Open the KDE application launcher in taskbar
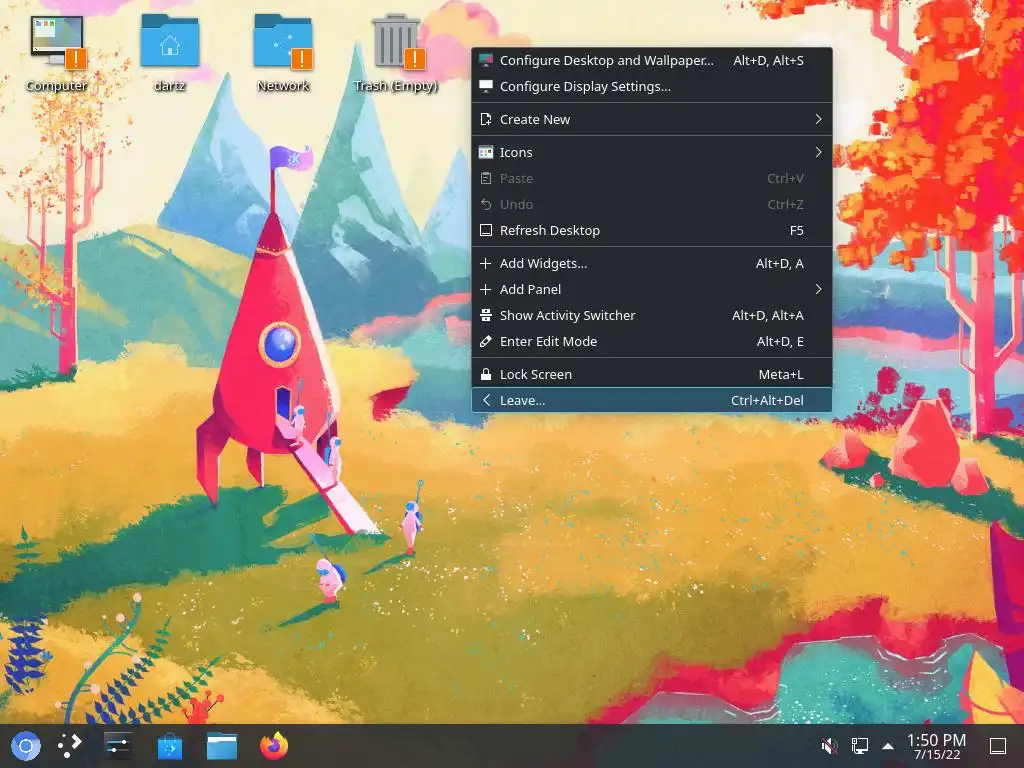Screen dimensions: 1024x768 click(x=26, y=746)
